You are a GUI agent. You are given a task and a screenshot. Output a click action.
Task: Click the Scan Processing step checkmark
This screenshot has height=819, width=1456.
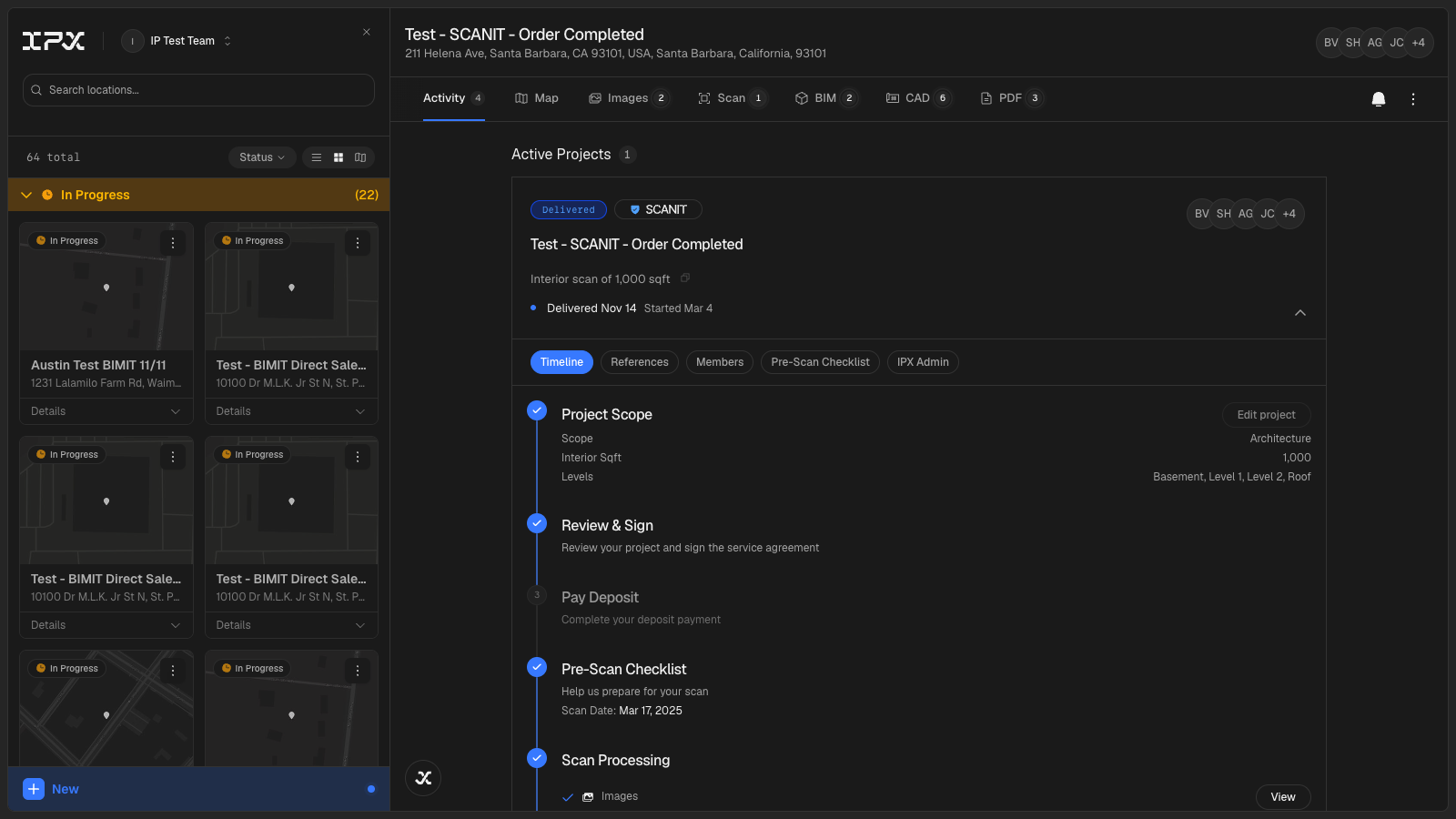(x=537, y=758)
